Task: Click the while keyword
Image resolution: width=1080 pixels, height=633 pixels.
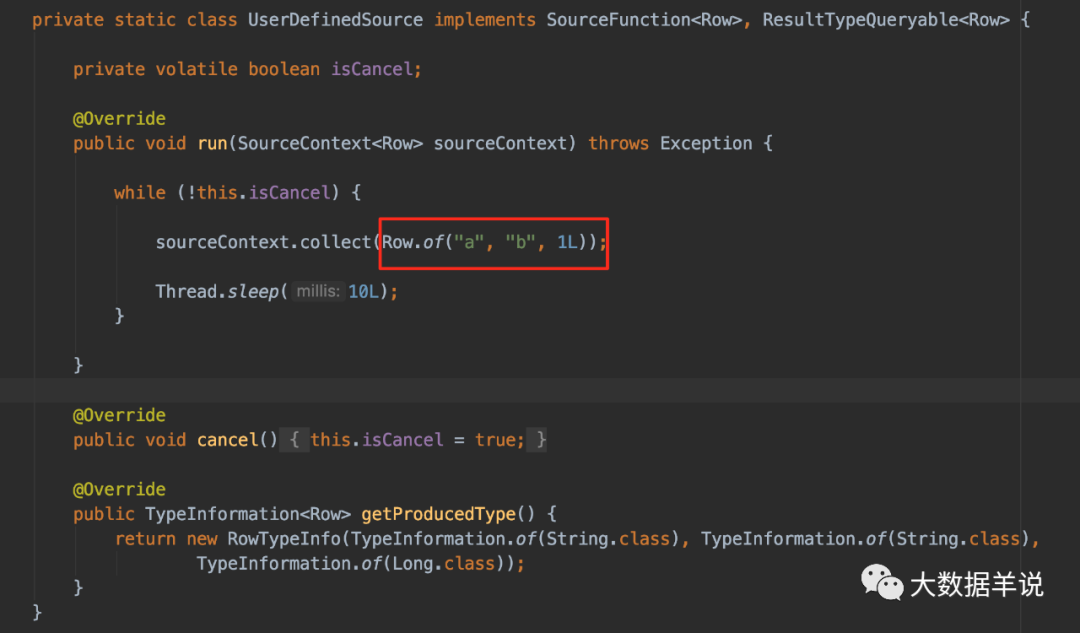Action: pos(140,193)
